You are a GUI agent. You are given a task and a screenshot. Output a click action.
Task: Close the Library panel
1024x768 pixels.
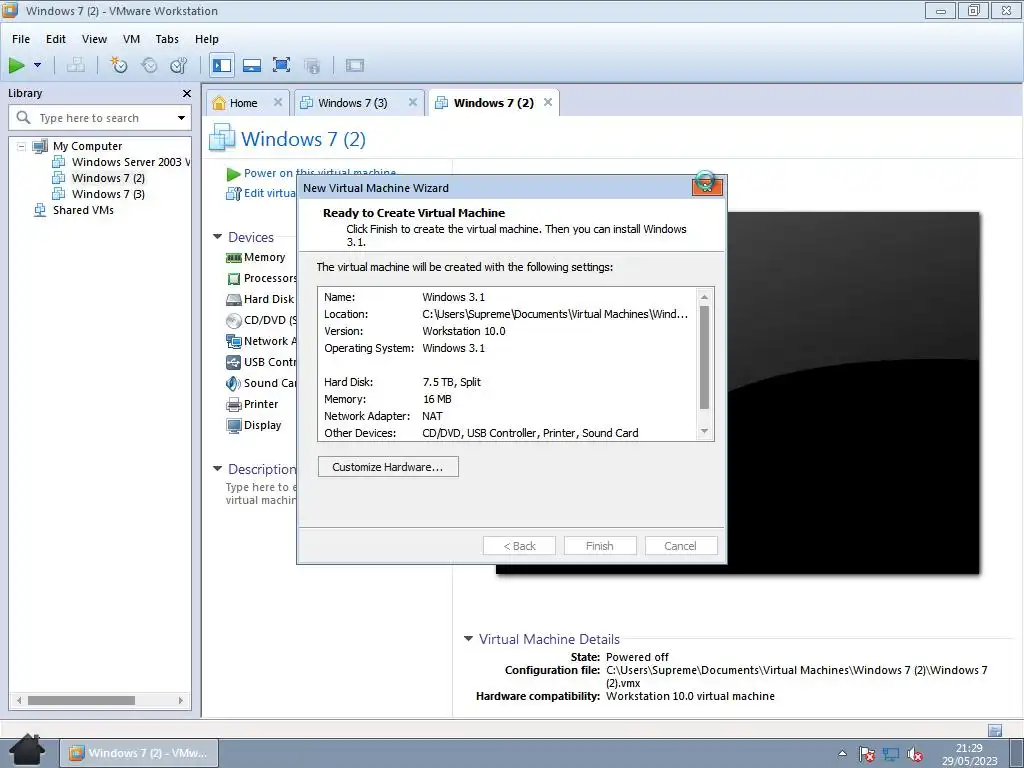pyautogui.click(x=187, y=93)
